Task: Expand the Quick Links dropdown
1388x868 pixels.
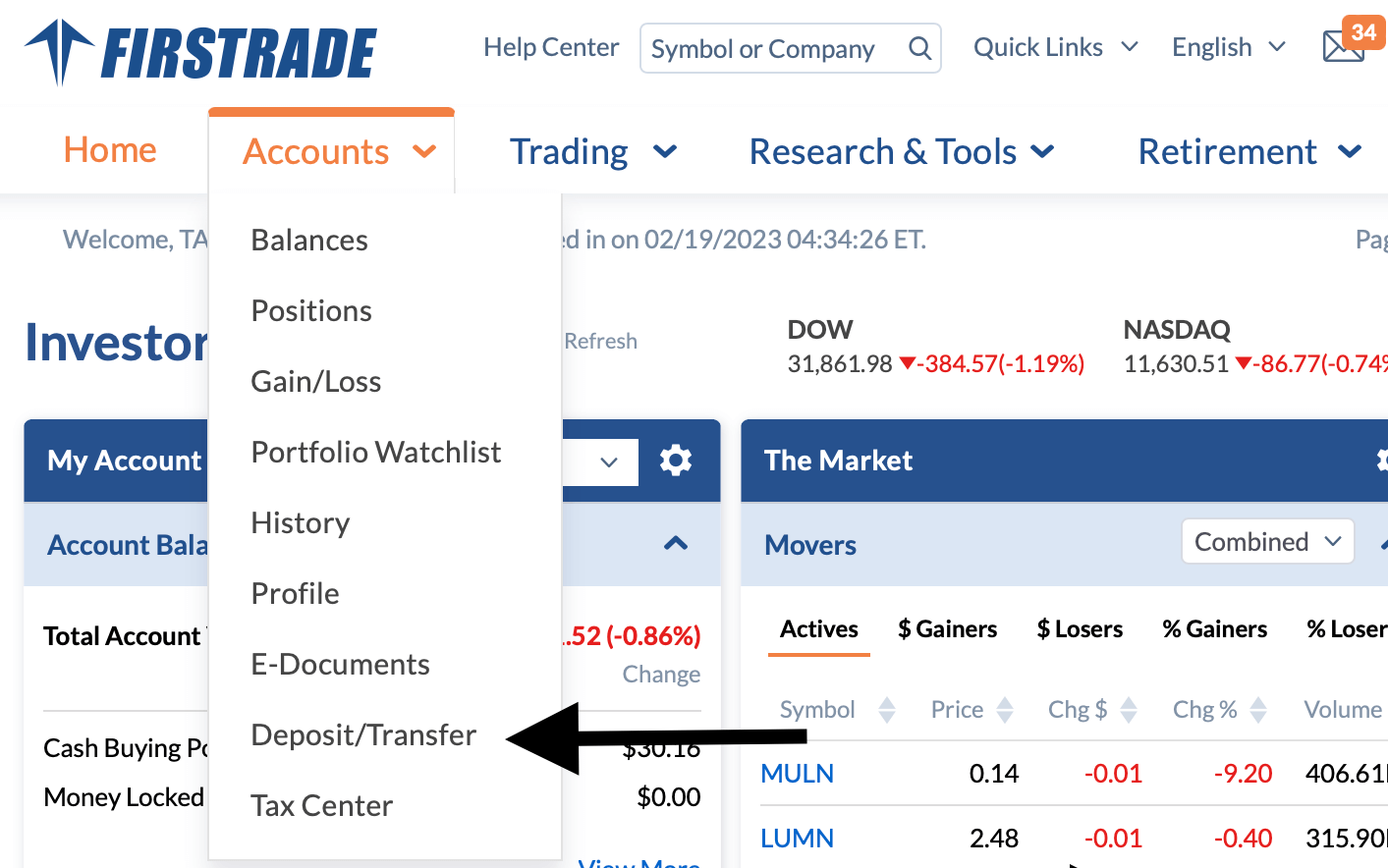Action: click(x=1055, y=47)
